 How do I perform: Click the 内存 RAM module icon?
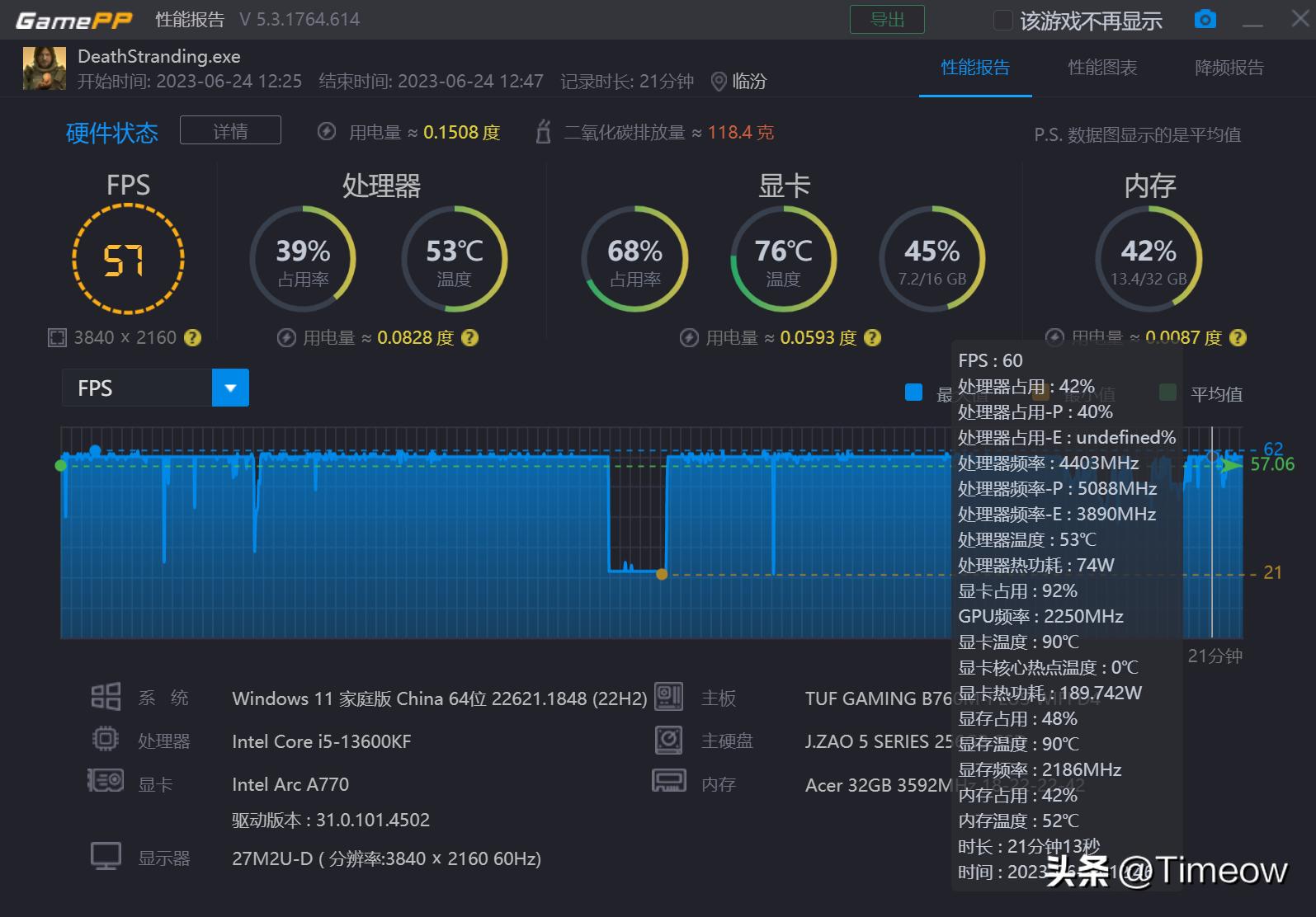point(669,780)
